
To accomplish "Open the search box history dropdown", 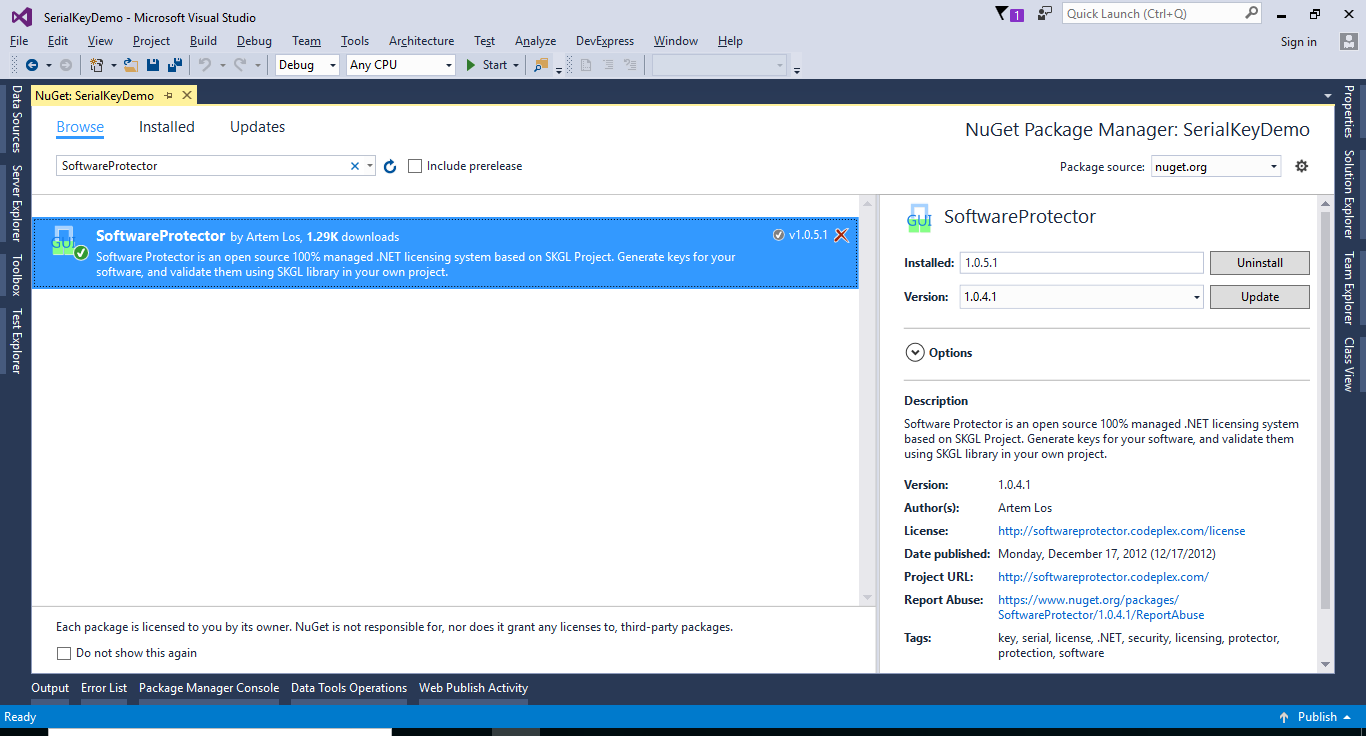I will pos(370,166).
